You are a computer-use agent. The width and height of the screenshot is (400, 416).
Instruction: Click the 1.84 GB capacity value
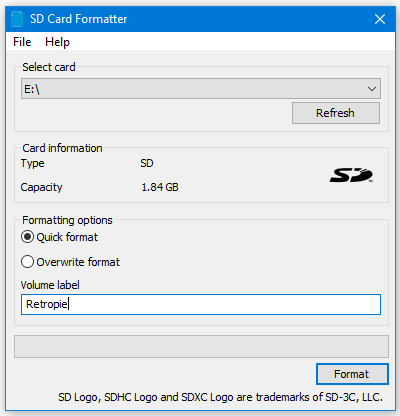coord(160,187)
